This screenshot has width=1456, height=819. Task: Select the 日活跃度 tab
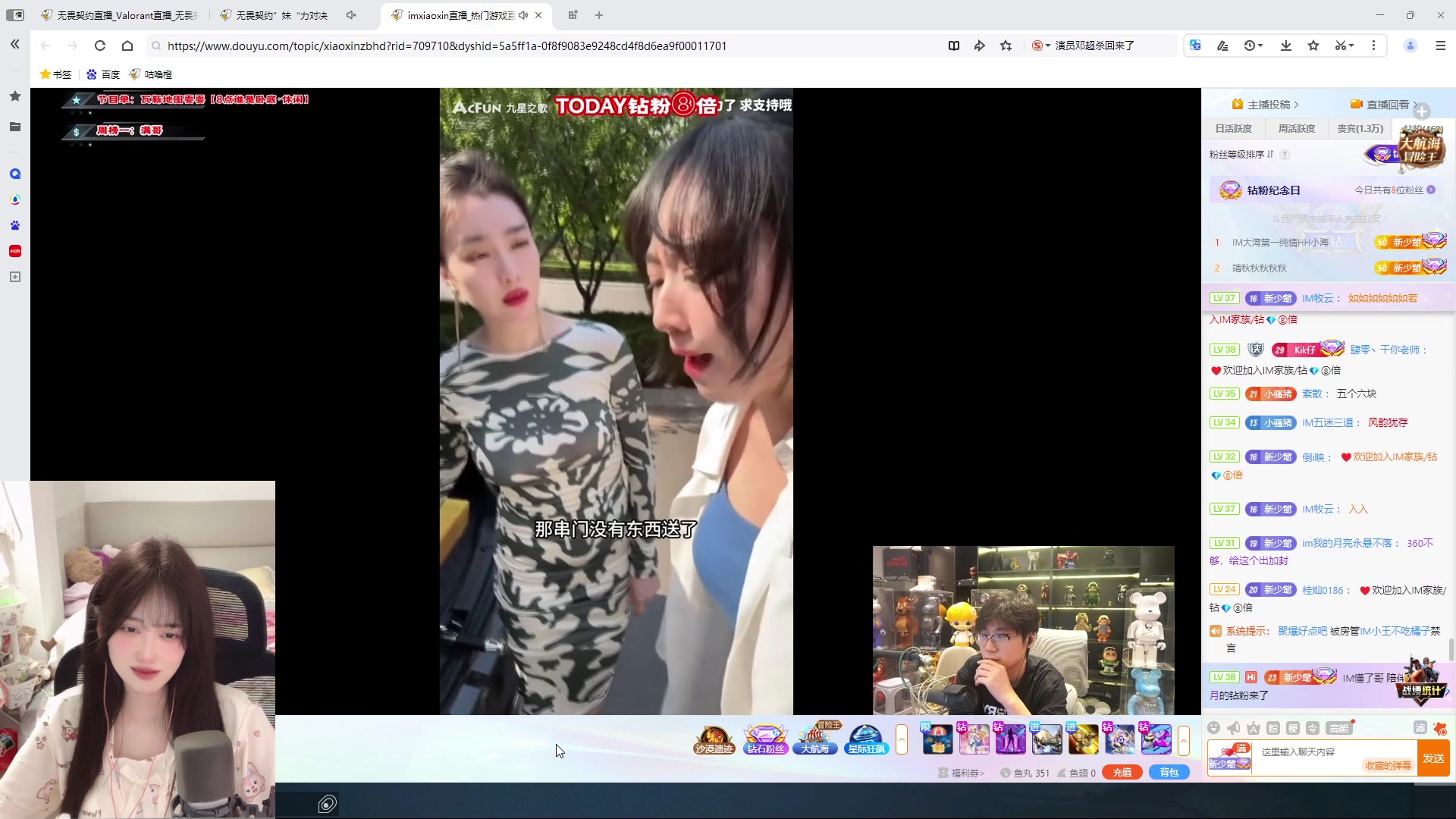tap(1234, 129)
